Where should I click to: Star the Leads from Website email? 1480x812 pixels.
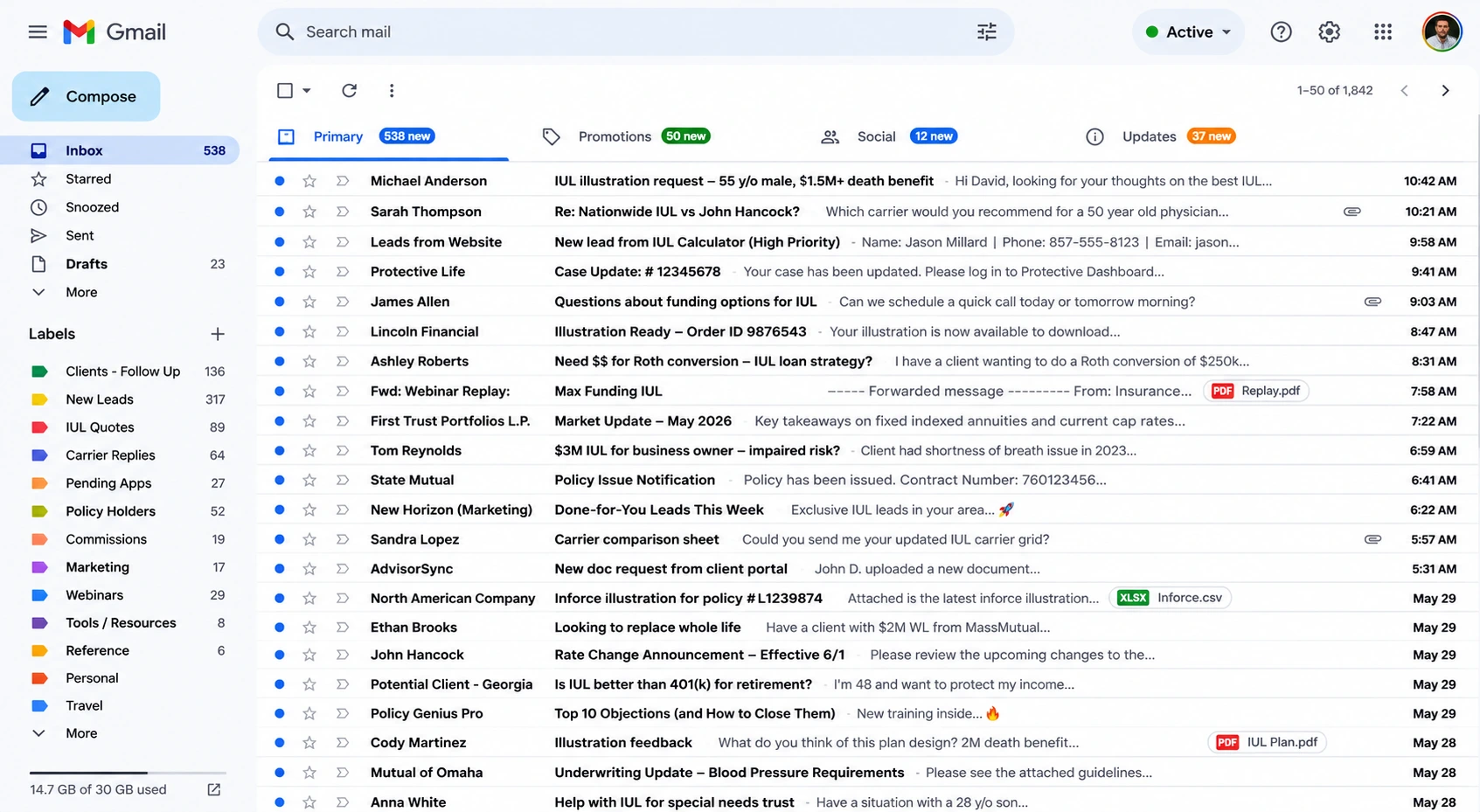click(309, 242)
